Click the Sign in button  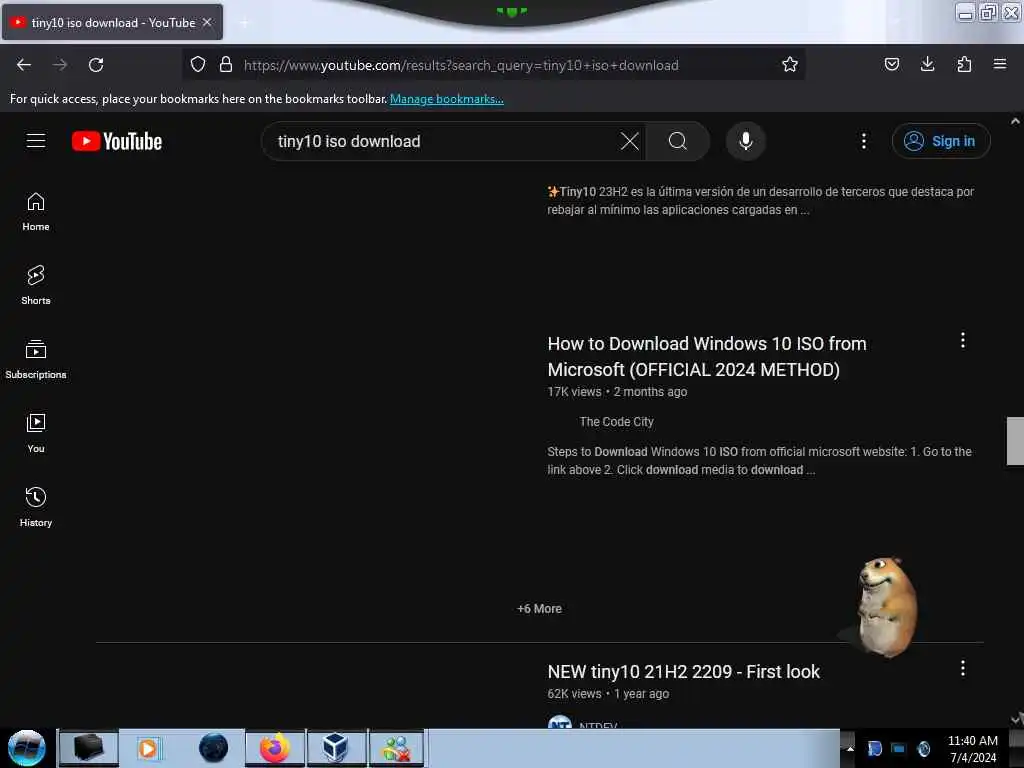[x=941, y=141]
